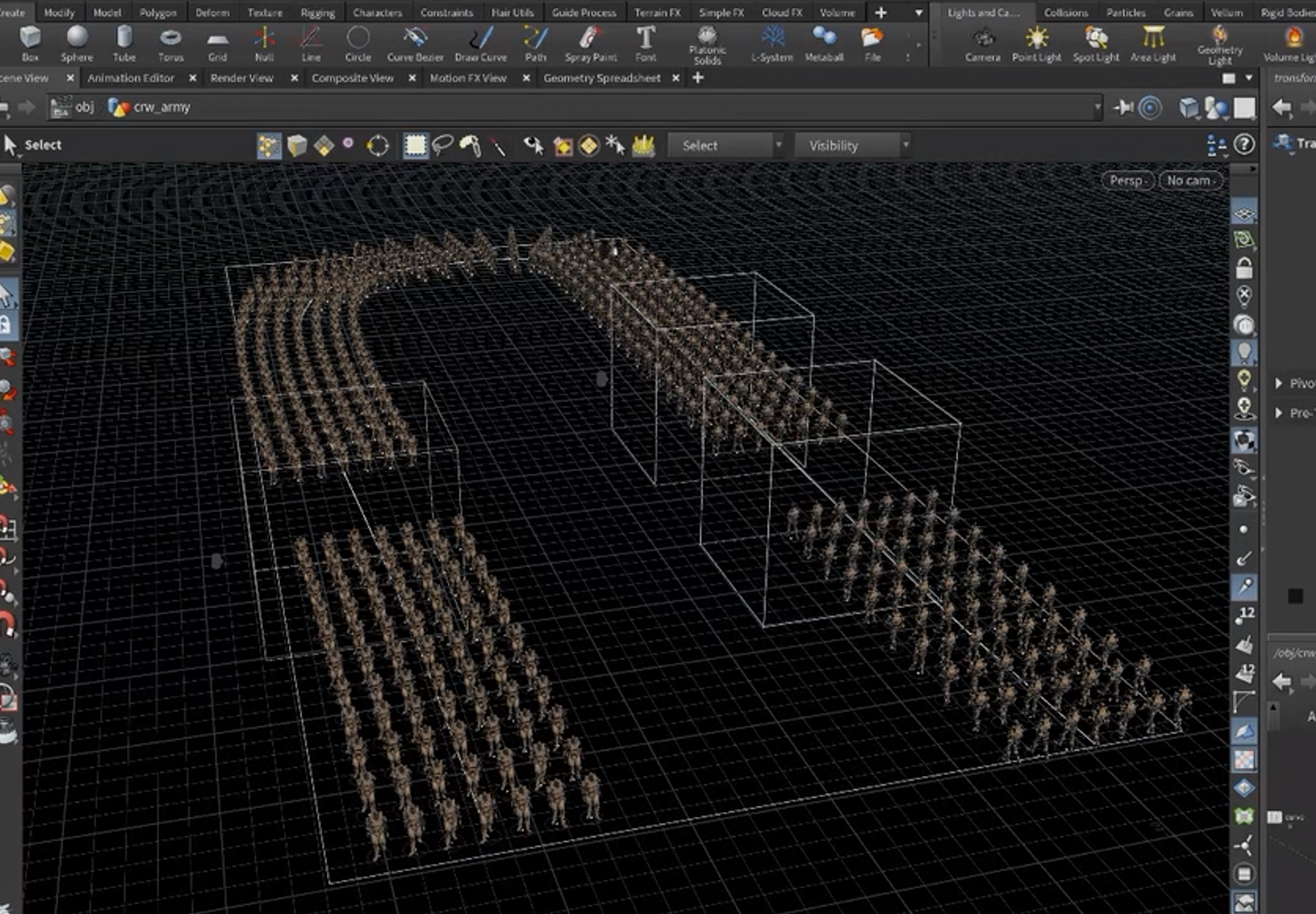This screenshot has width=1316, height=914.
Task: Activate the Draw Curve tool
Action: (x=481, y=44)
